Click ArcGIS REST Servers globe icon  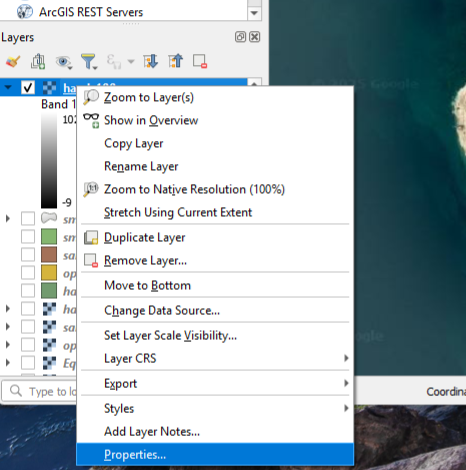[25, 12]
